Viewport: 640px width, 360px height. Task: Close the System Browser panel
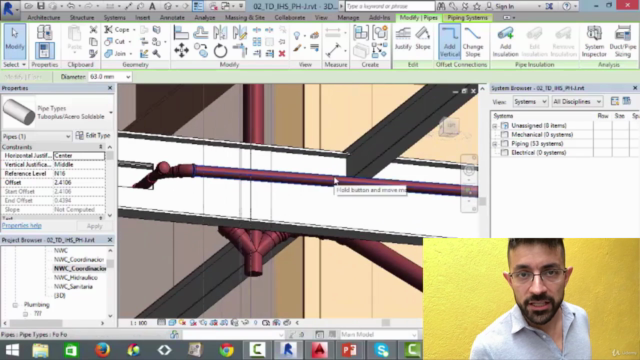(x=635, y=88)
